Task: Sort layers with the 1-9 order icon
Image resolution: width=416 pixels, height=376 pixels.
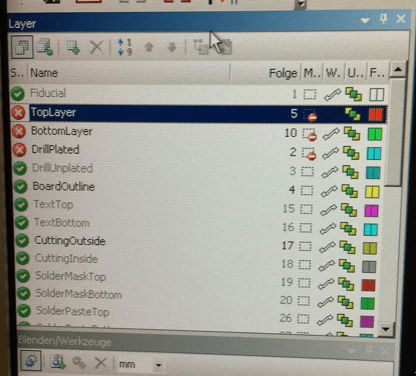Action: coord(125,47)
